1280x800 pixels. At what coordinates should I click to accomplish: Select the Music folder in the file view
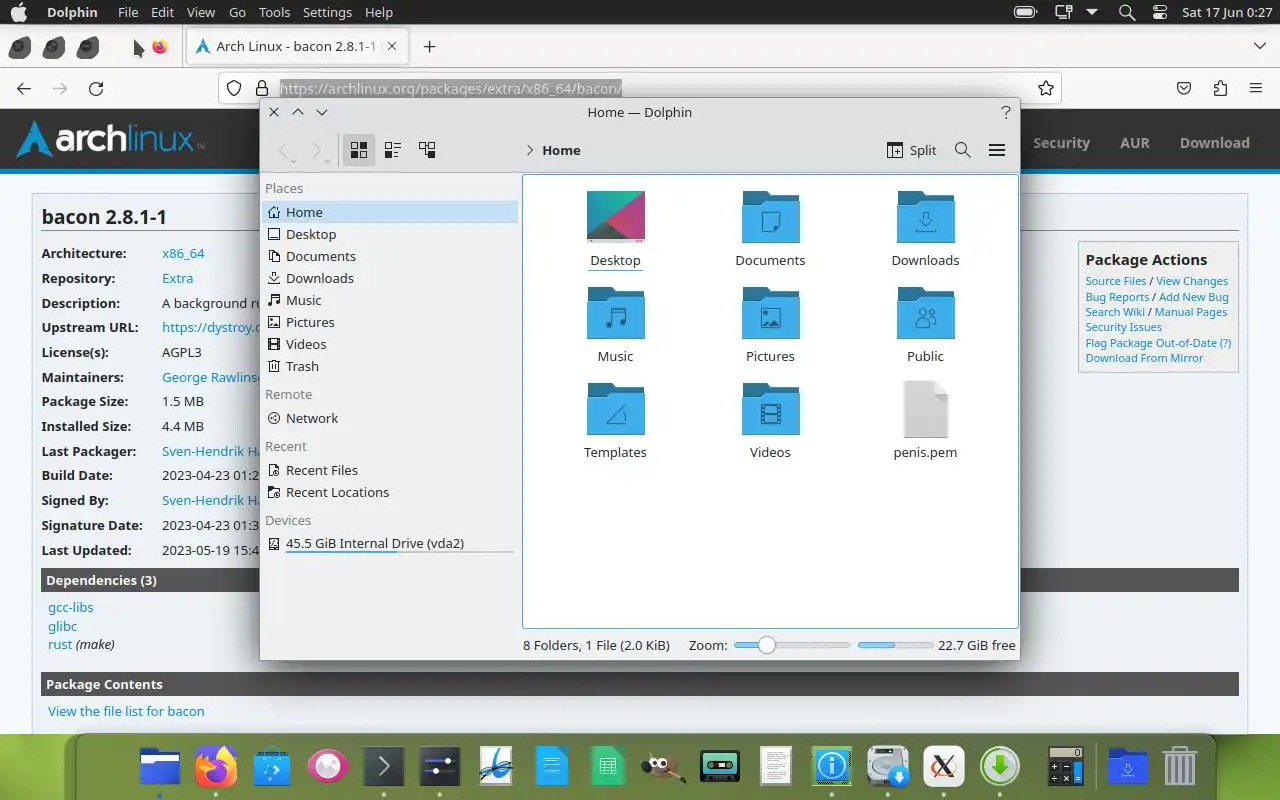click(x=615, y=312)
